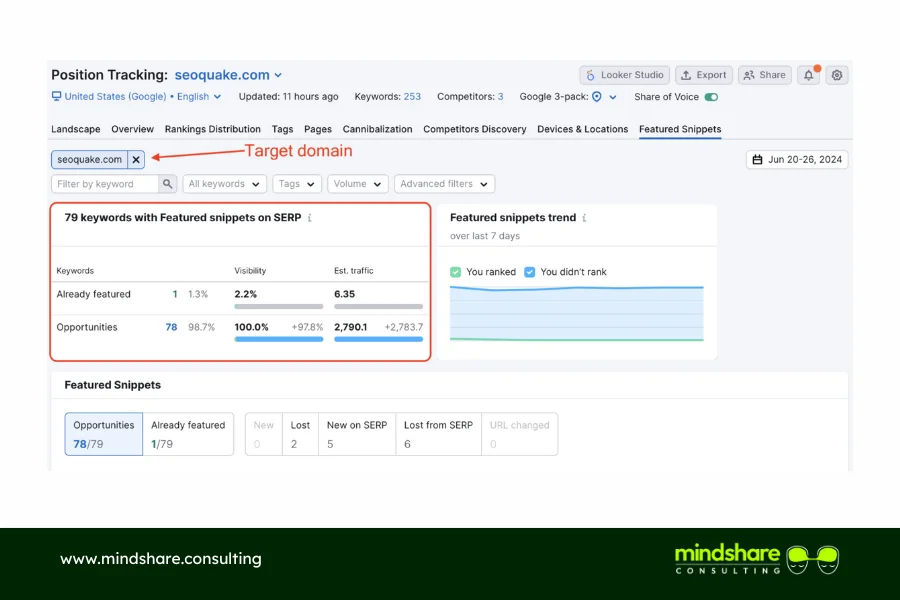Viewport: 900px width, 600px height.
Task: Open the Competitors Discovery tab
Action: click(x=475, y=129)
